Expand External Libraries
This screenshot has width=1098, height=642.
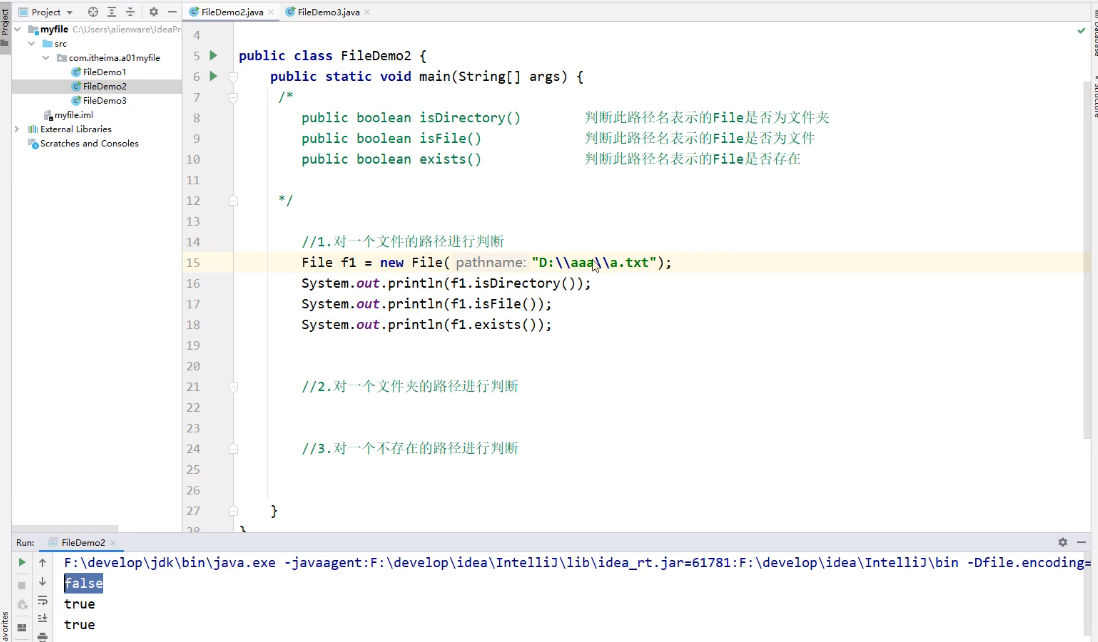click(x=16, y=128)
